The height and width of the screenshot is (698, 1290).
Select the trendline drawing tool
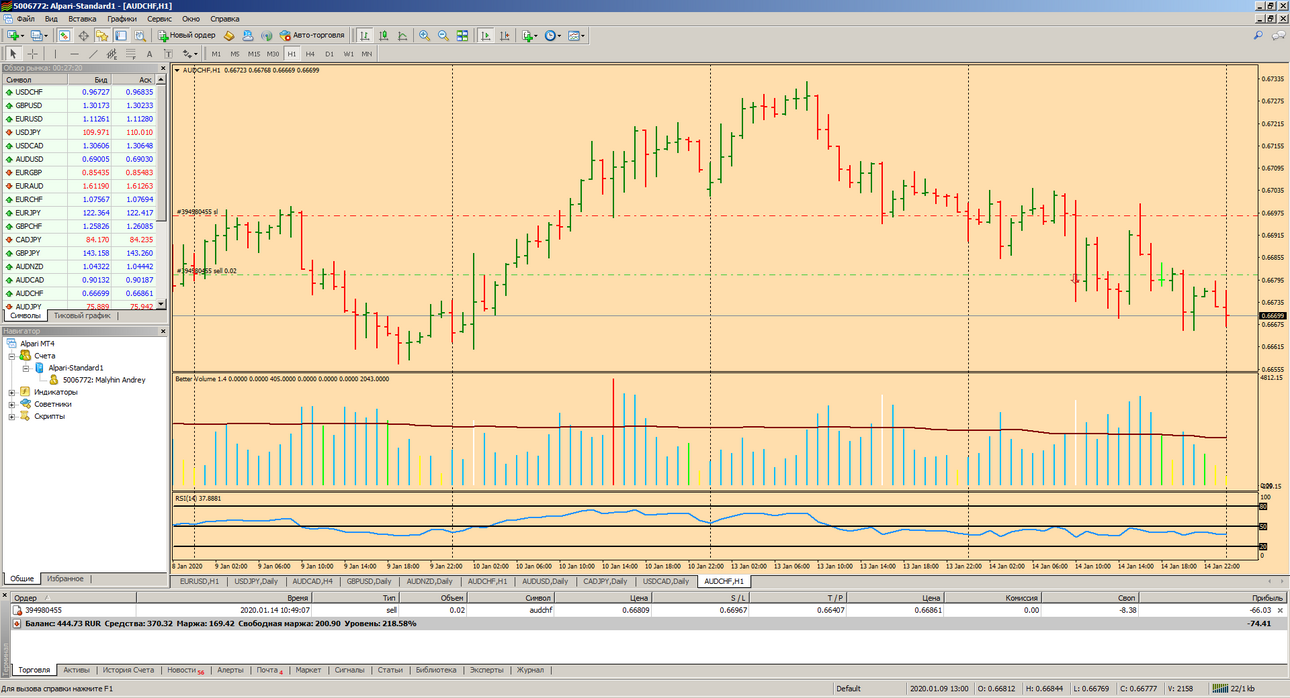(x=93, y=53)
